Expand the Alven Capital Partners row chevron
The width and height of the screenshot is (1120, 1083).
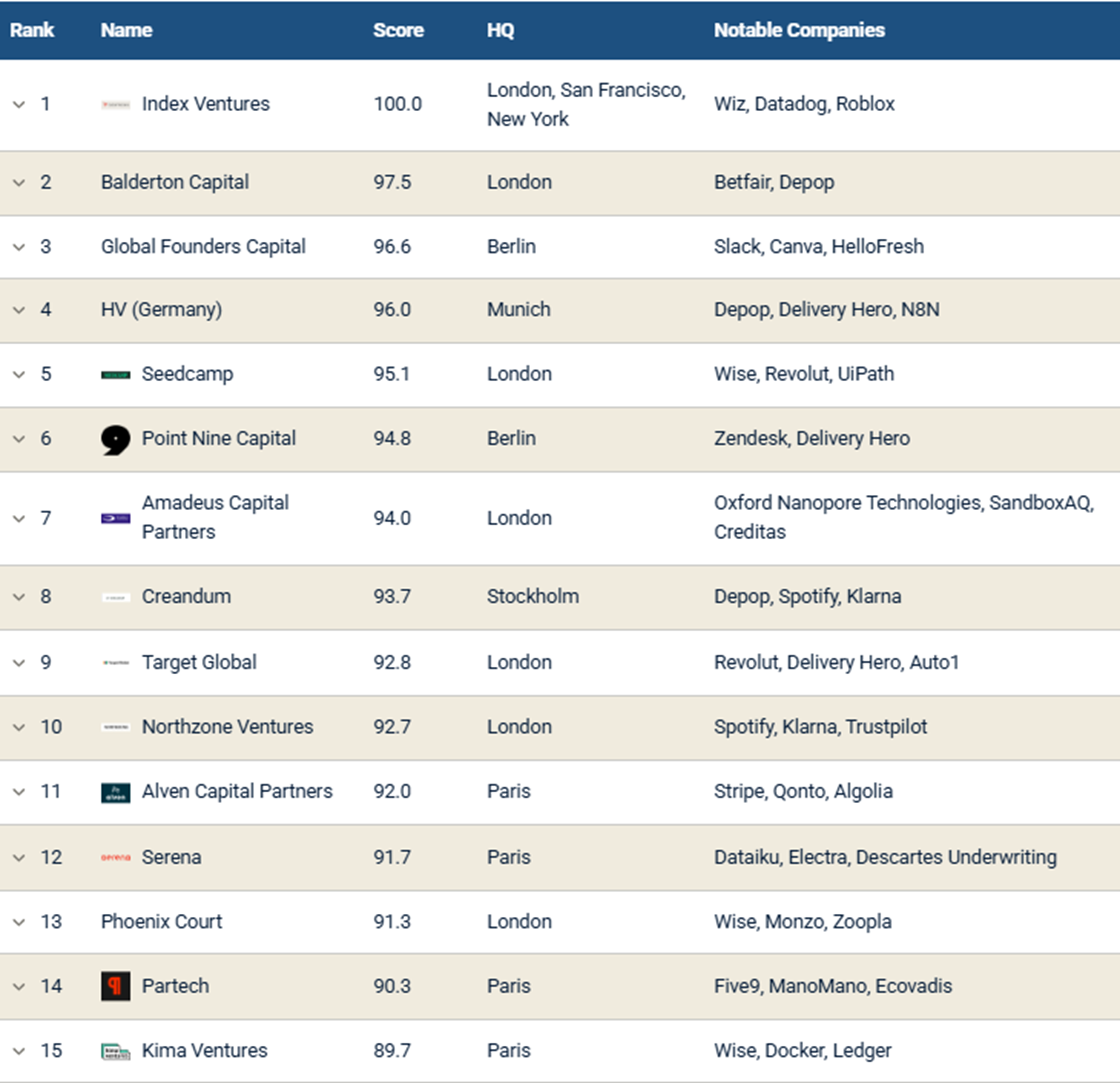point(19,792)
